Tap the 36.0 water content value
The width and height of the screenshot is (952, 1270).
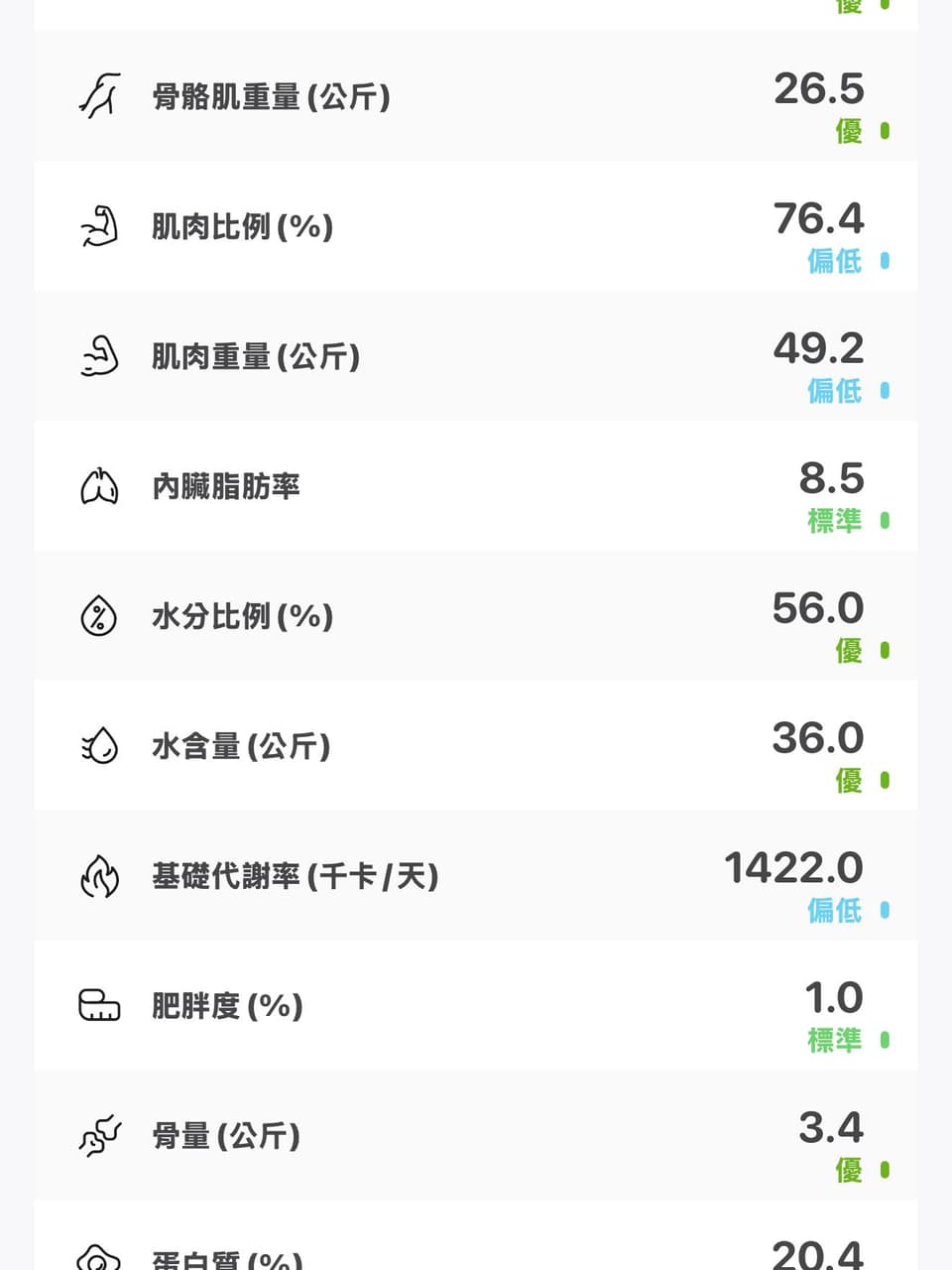coord(818,738)
